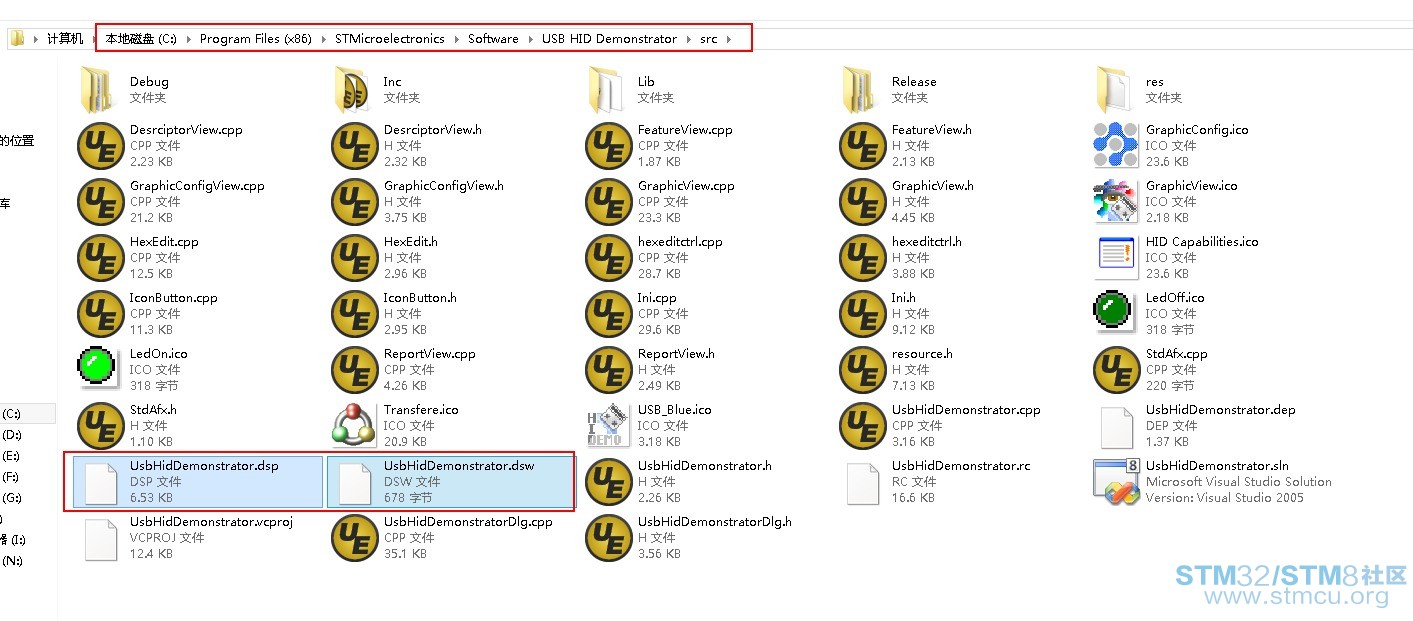This screenshot has width=1413, height=621.
Task: Select the UsbHidDemonstrator.rc file icon
Action: click(x=862, y=482)
